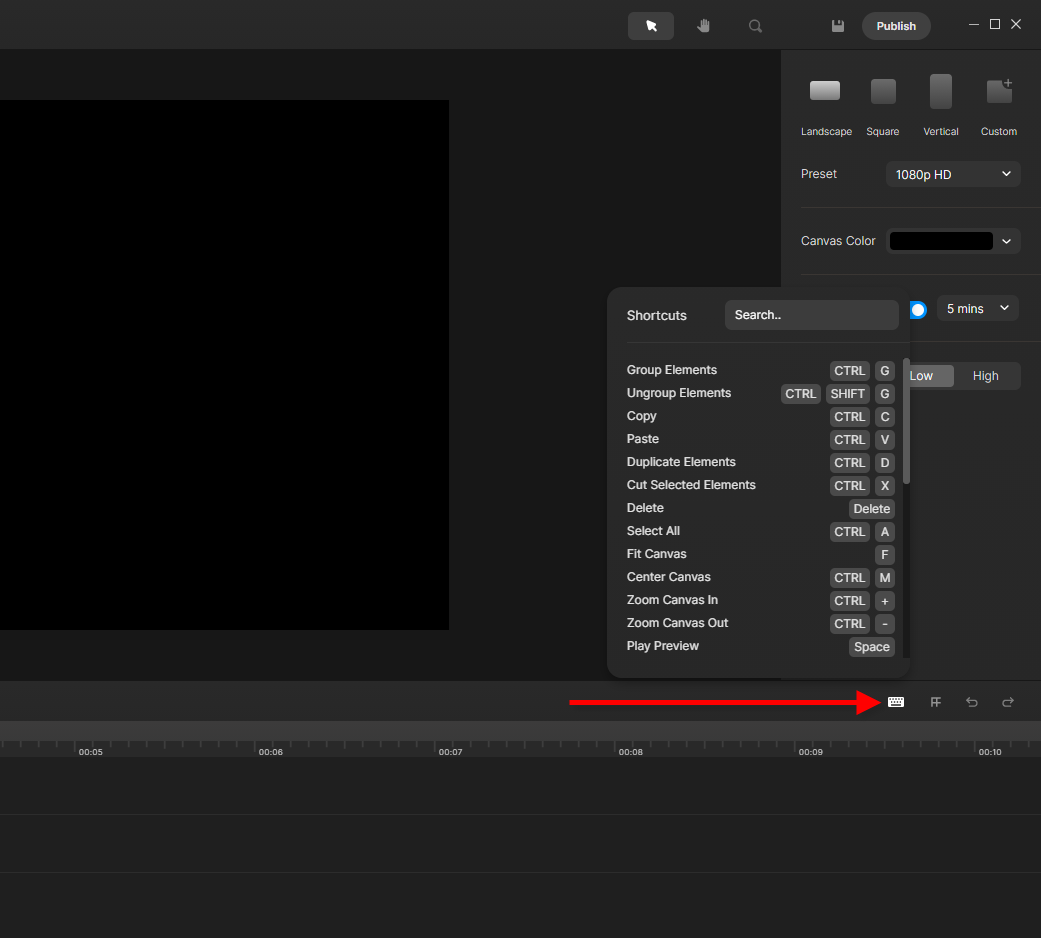The image size is (1041, 938).
Task: Choose the Vertical canvas format
Action: click(x=941, y=92)
